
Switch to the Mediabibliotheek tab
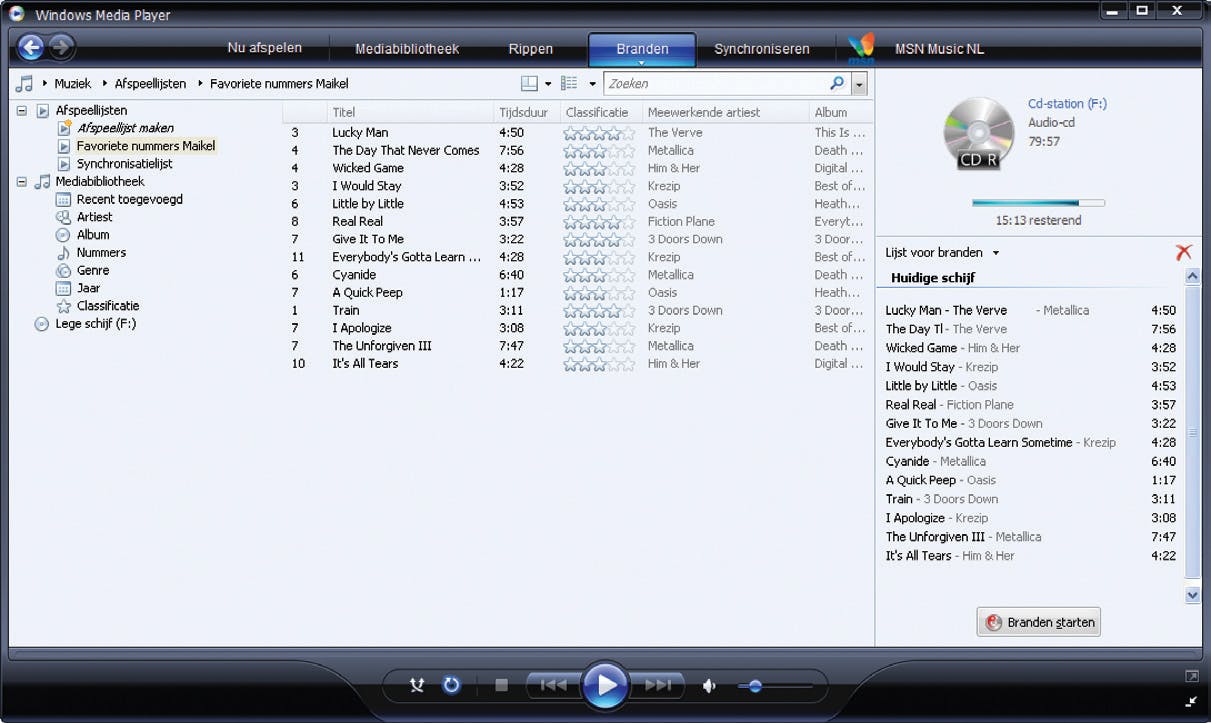[x=407, y=49]
